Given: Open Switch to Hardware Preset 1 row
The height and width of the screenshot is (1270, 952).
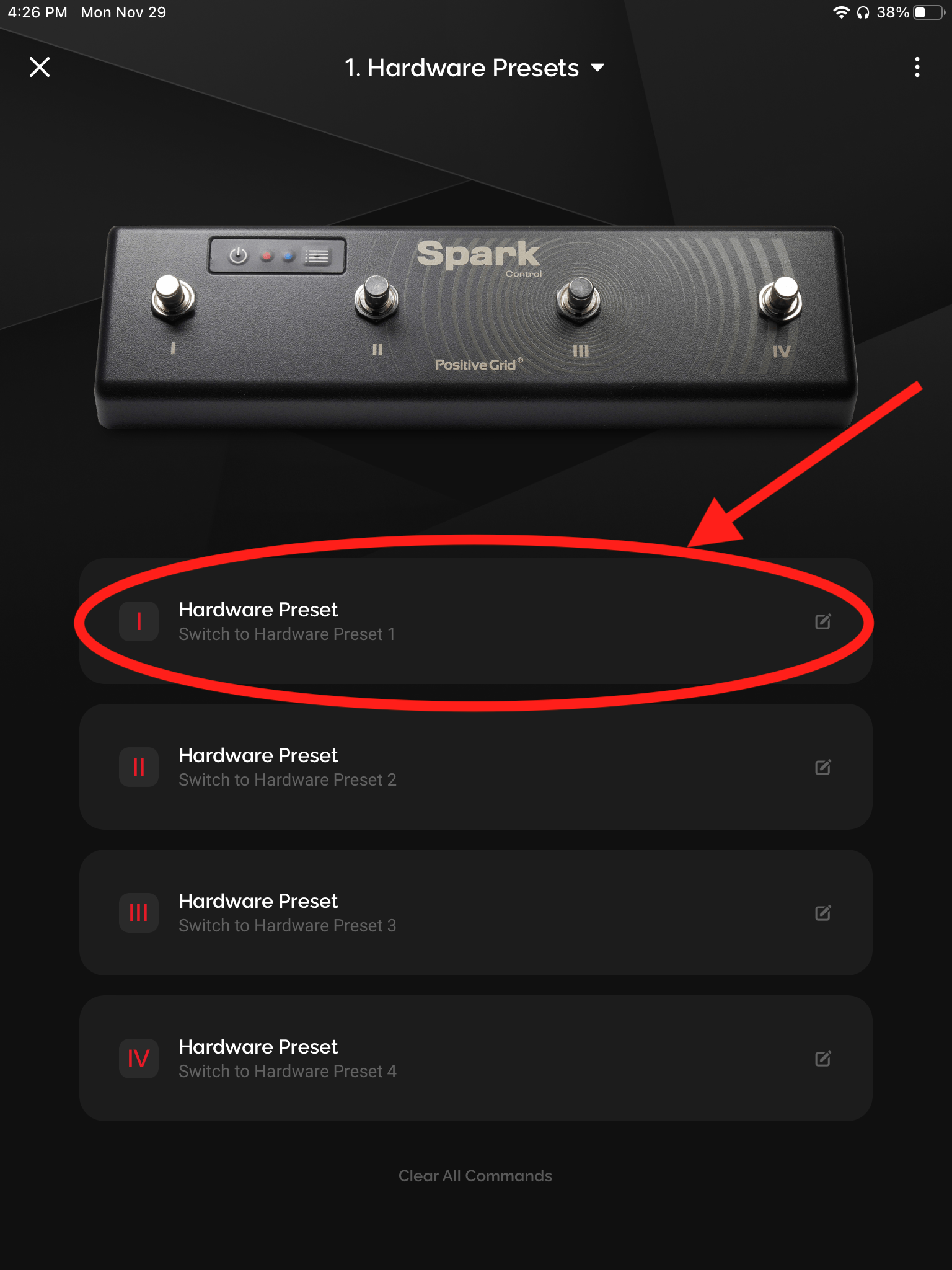Looking at the screenshot, I should click(x=476, y=621).
